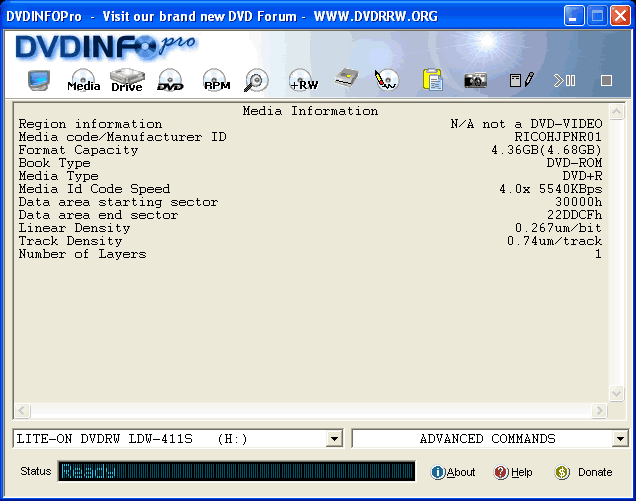Click the computer monitor system icon

click(39, 80)
